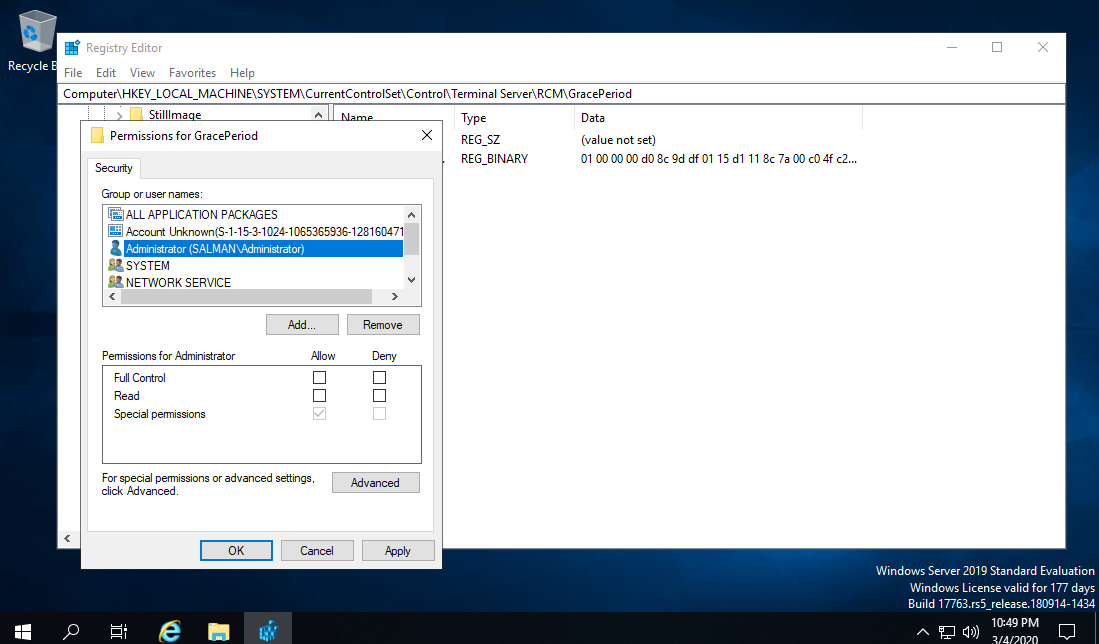Click registry tree scroll-up arrow
The image size is (1099, 644).
tap(318, 115)
